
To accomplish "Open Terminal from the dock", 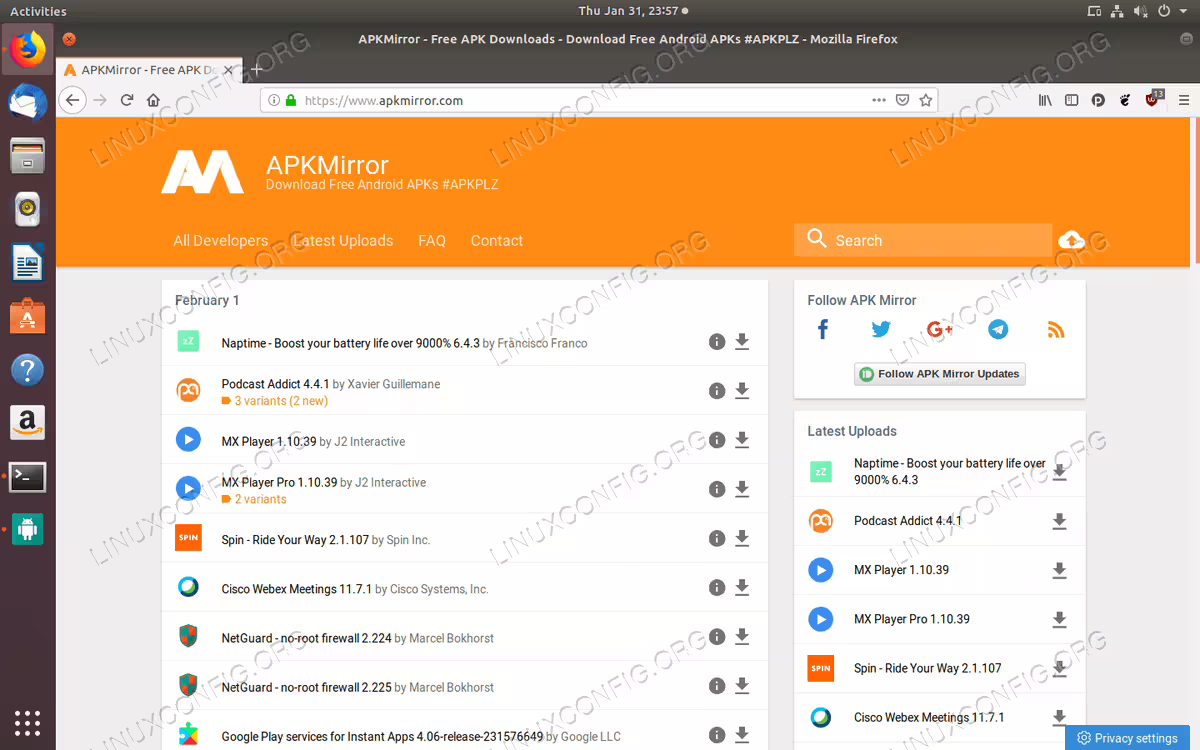I will pyautogui.click(x=28, y=477).
